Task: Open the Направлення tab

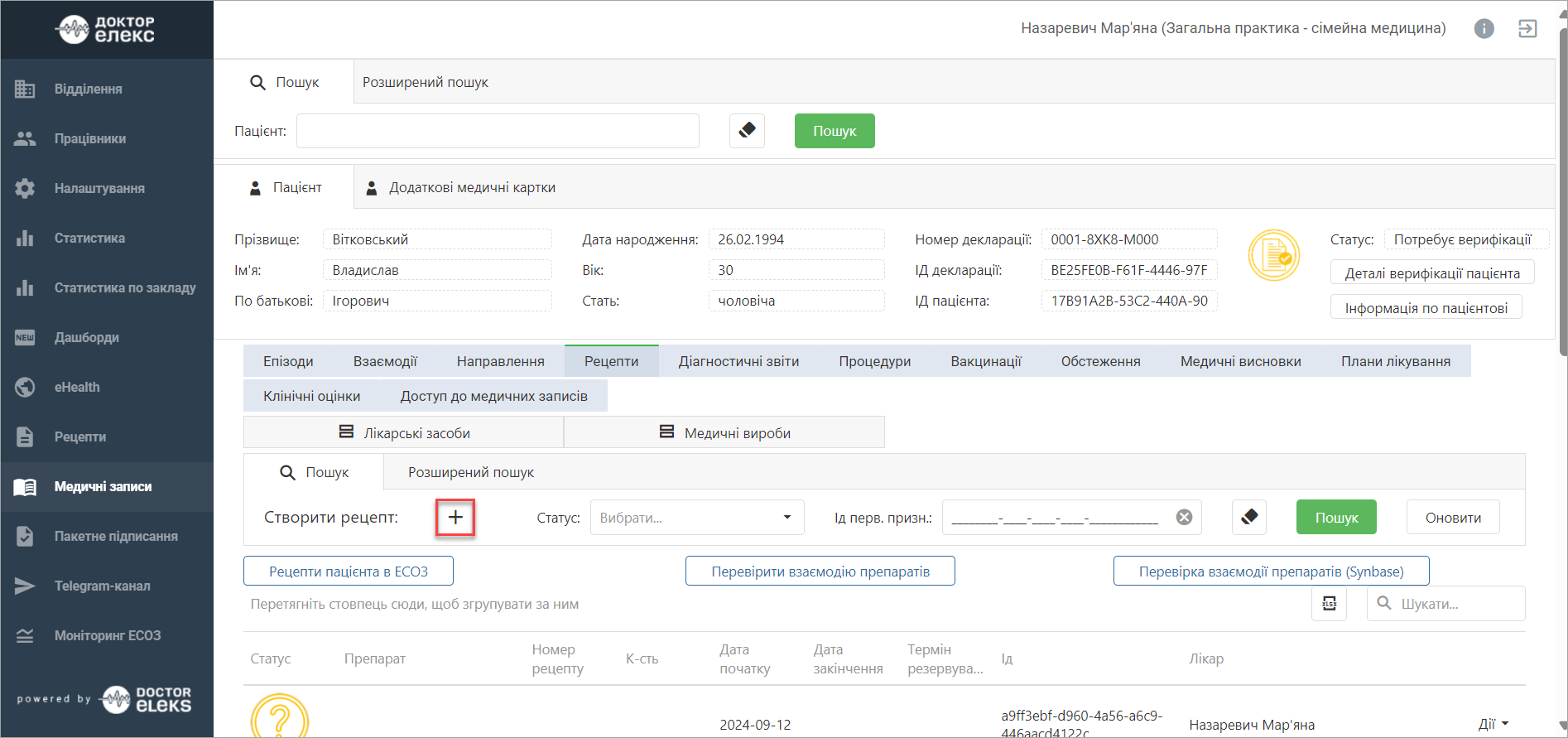Action: [x=500, y=361]
